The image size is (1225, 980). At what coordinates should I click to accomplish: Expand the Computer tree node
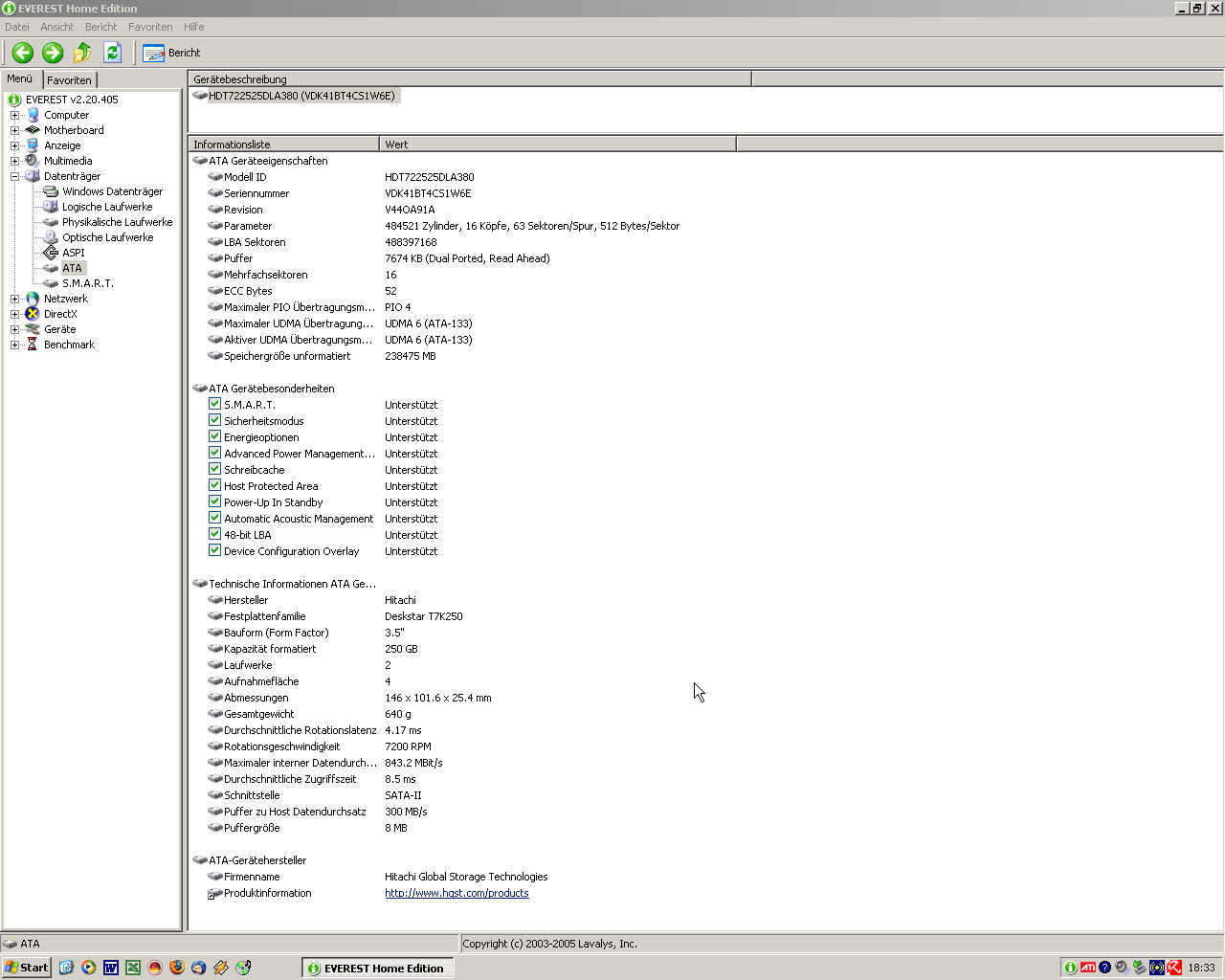[14, 115]
